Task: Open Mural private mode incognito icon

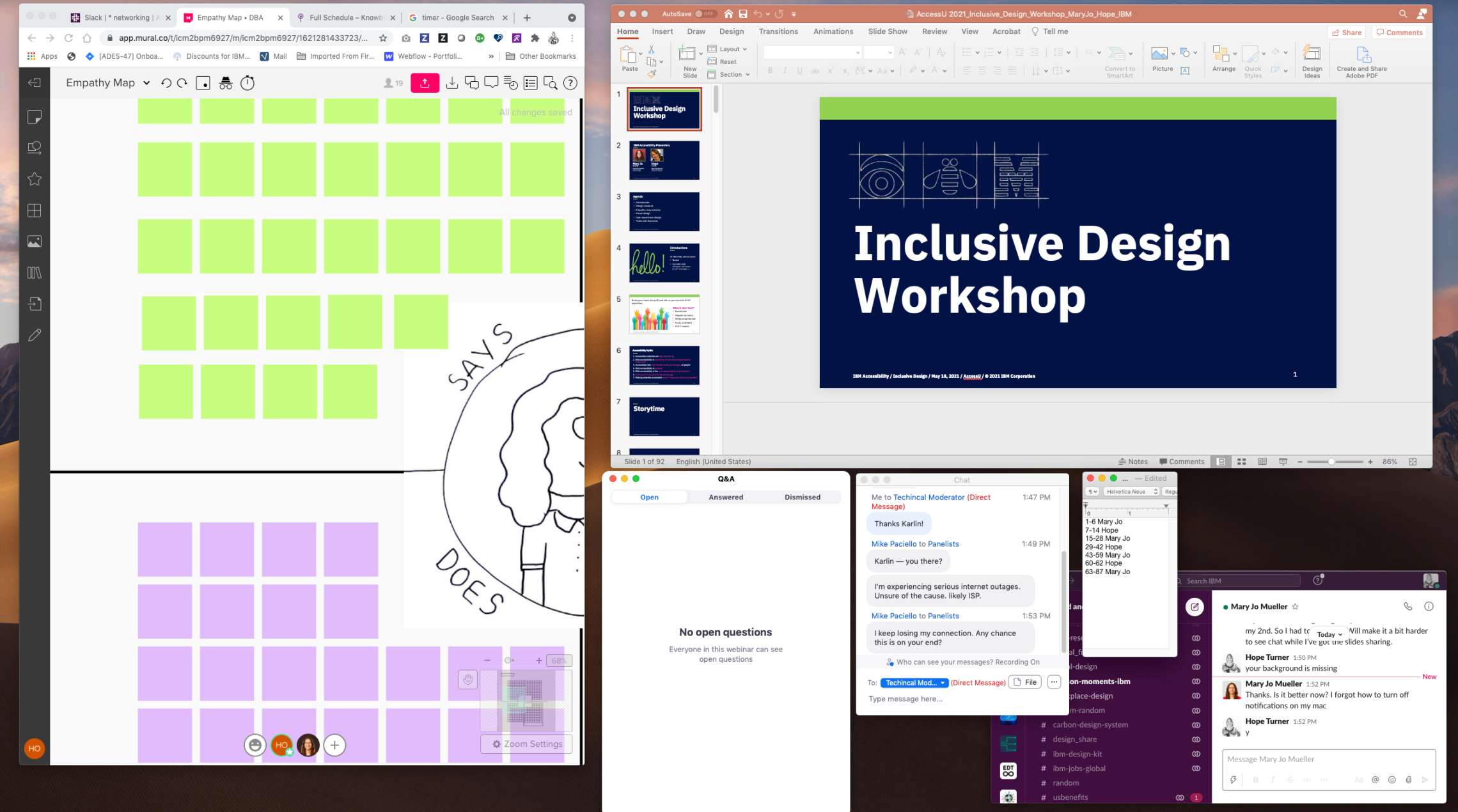Action: (226, 83)
